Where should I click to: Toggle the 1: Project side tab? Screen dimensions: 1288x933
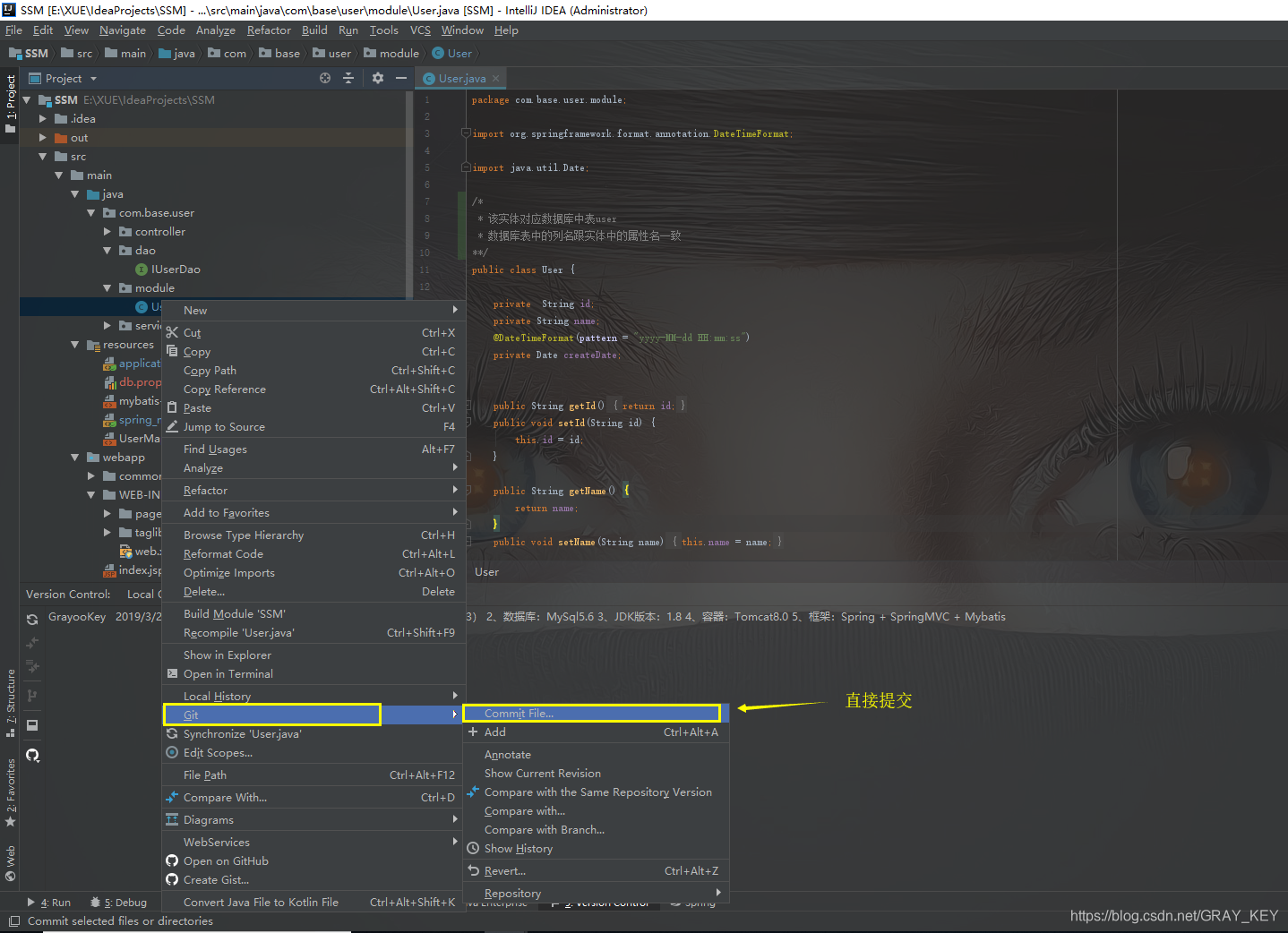(11, 104)
